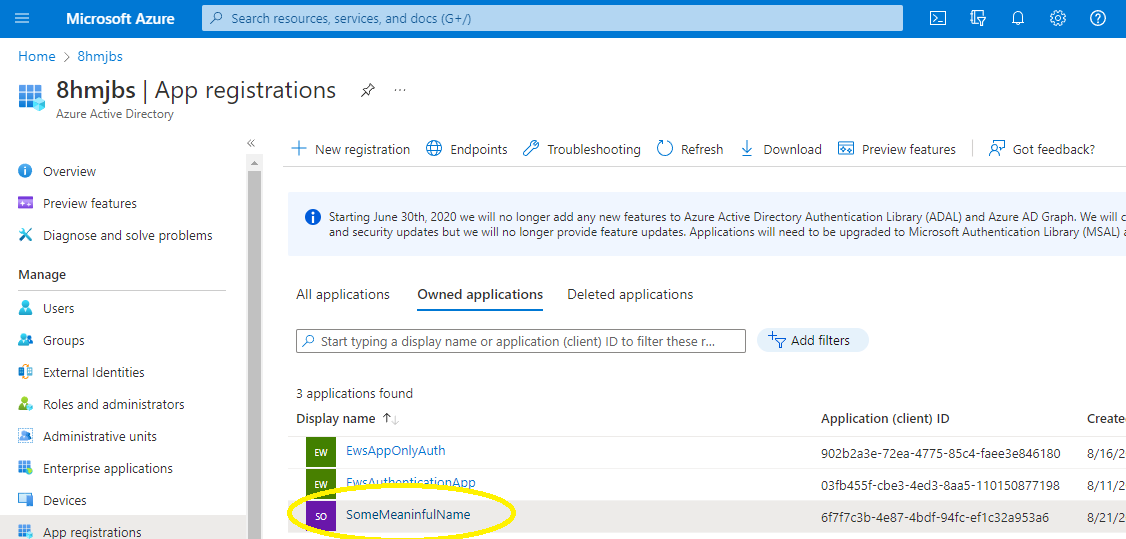Open the SomeMeaninfulName application
Viewport: 1126px width, 539px height.
(x=408, y=515)
